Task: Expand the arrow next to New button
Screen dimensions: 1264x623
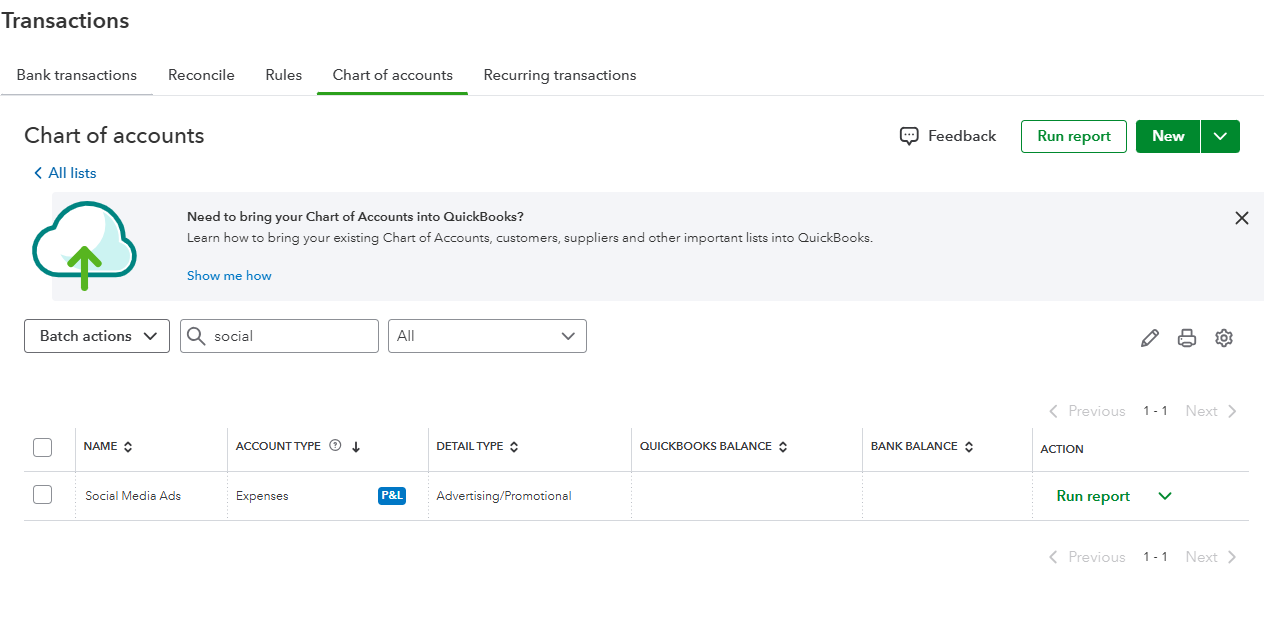Action: click(1220, 137)
